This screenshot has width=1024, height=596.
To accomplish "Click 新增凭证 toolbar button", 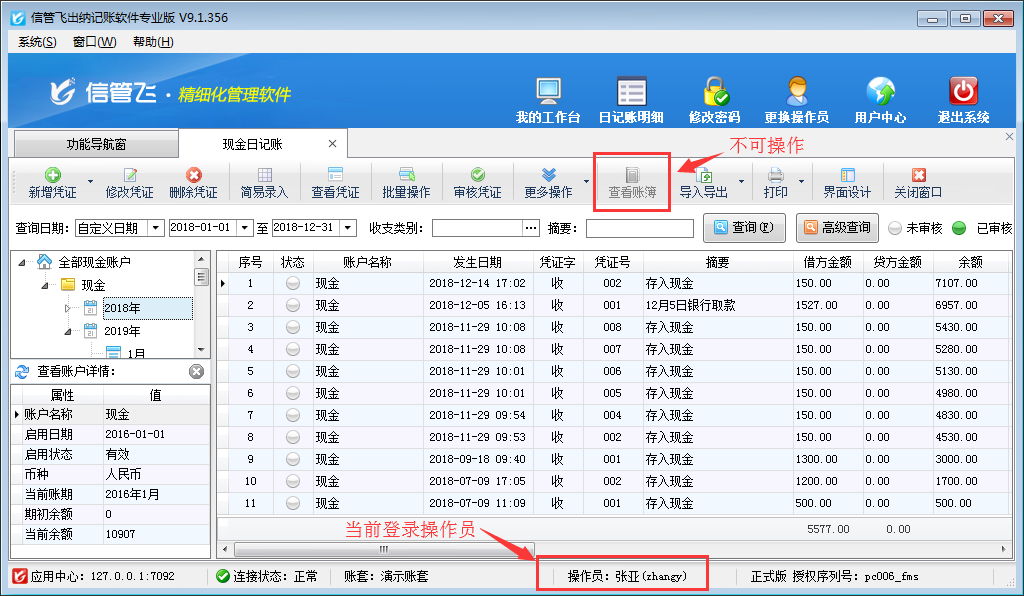I will pos(52,183).
